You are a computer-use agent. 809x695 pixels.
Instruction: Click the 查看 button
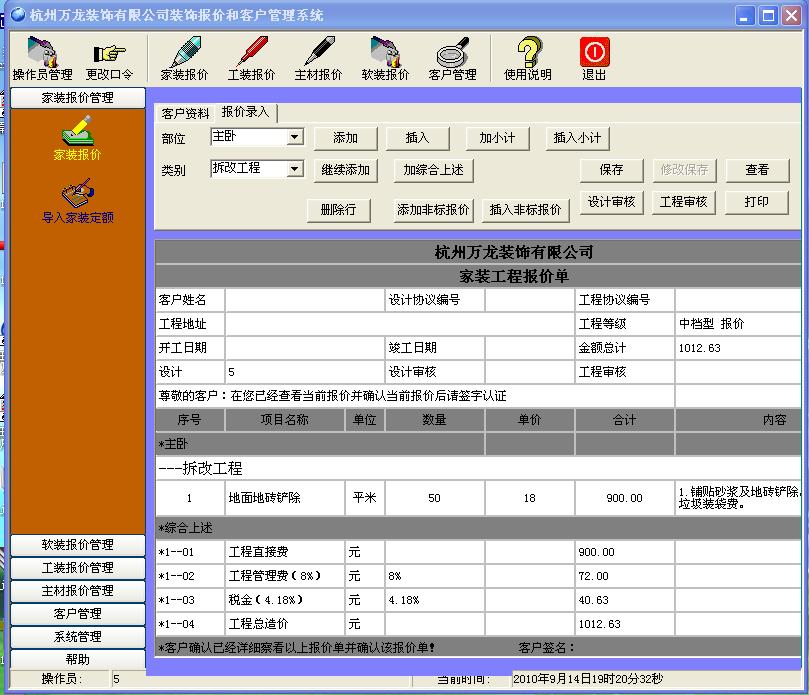757,170
